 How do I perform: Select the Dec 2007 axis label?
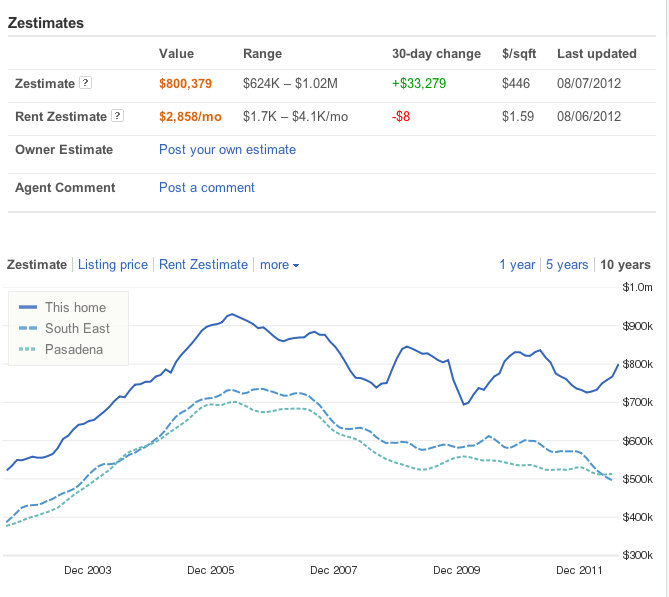pyautogui.click(x=334, y=570)
